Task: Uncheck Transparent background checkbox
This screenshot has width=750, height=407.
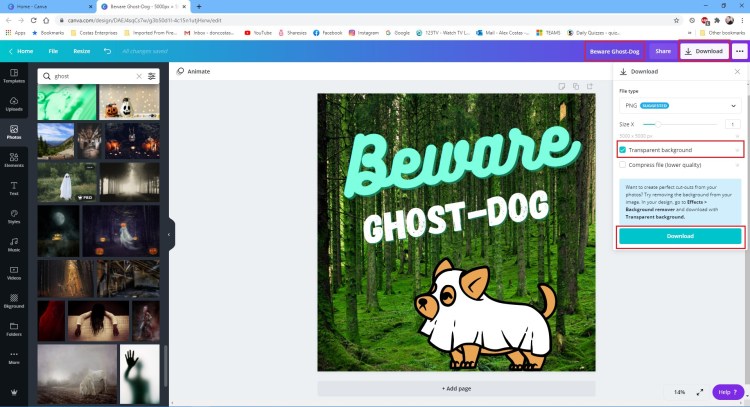Action: pos(623,150)
